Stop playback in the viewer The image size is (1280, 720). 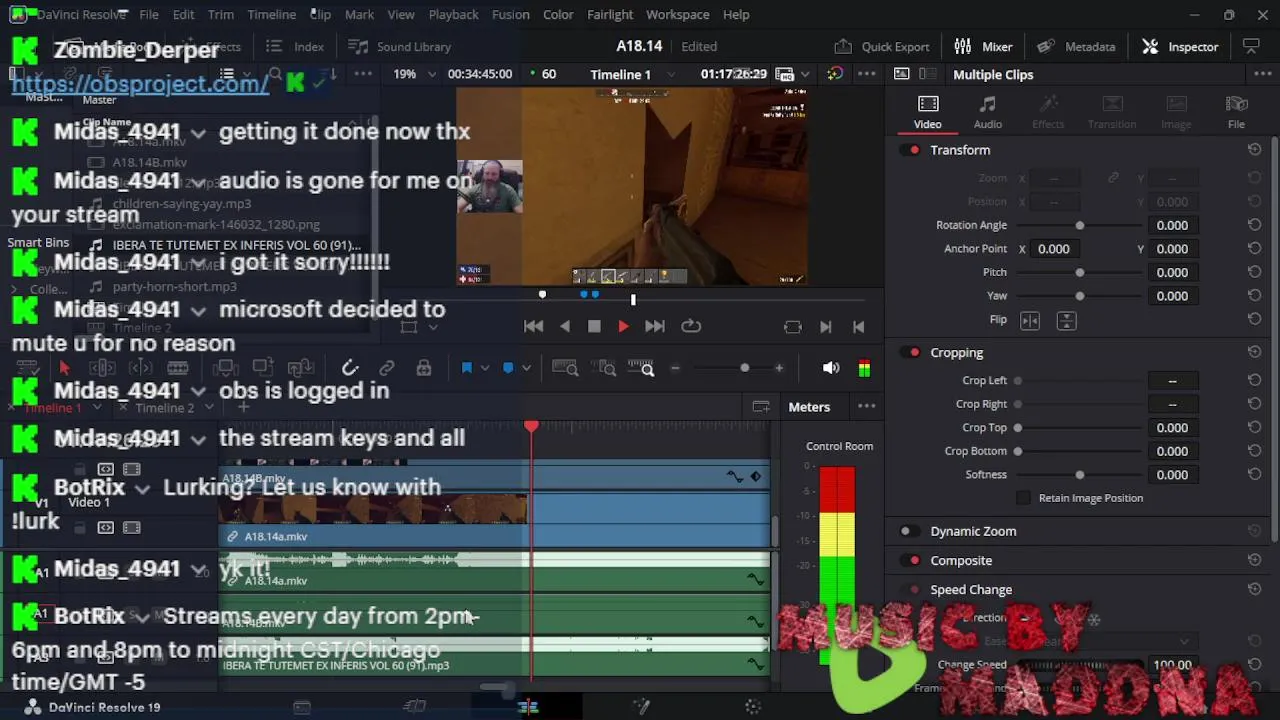click(594, 326)
